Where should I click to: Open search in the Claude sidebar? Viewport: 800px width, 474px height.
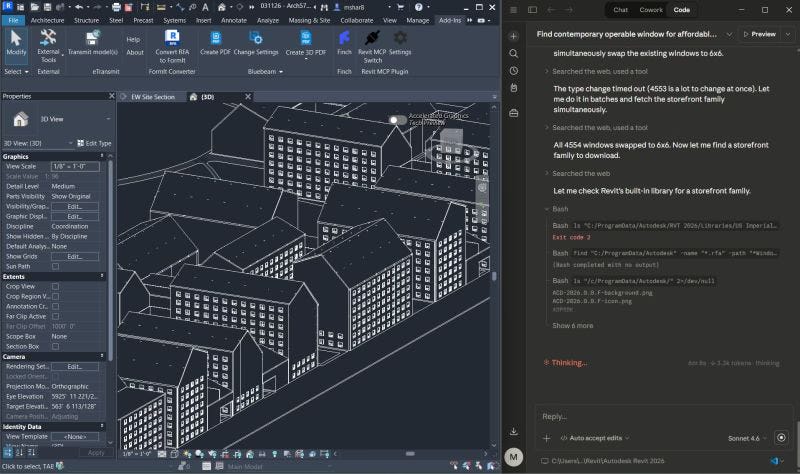[x=514, y=54]
